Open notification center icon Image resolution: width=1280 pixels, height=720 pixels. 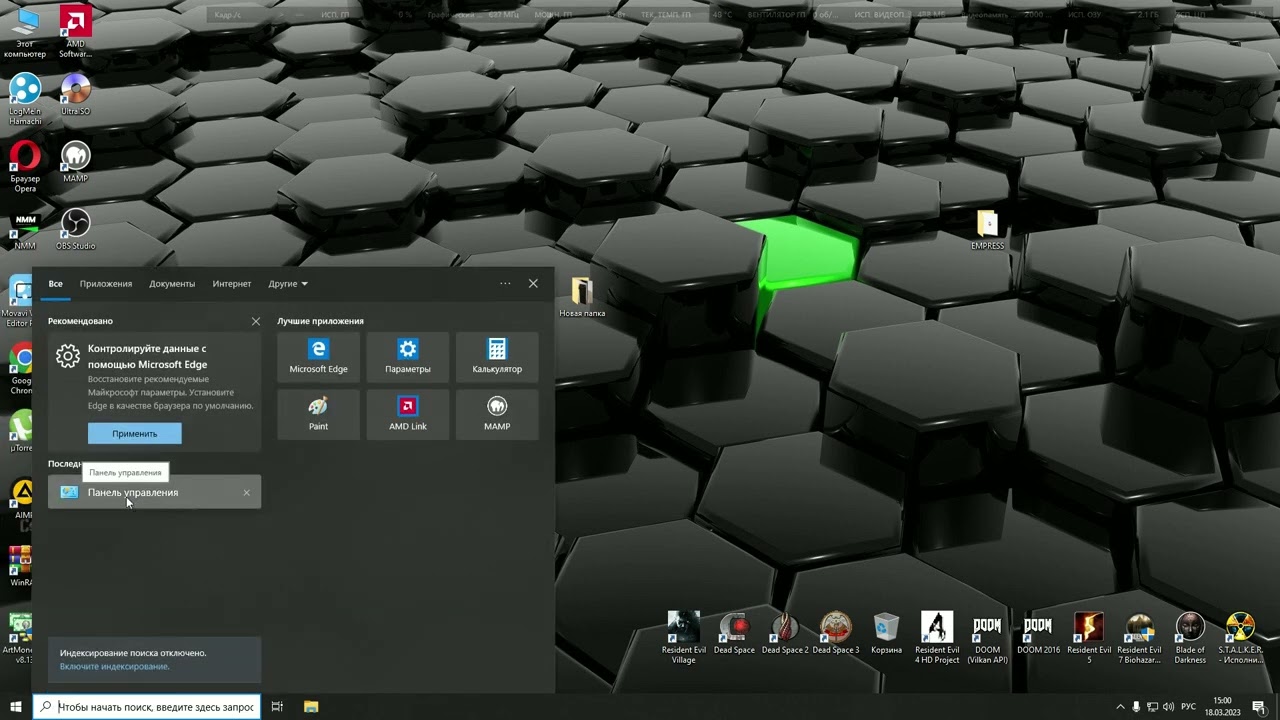1259,707
